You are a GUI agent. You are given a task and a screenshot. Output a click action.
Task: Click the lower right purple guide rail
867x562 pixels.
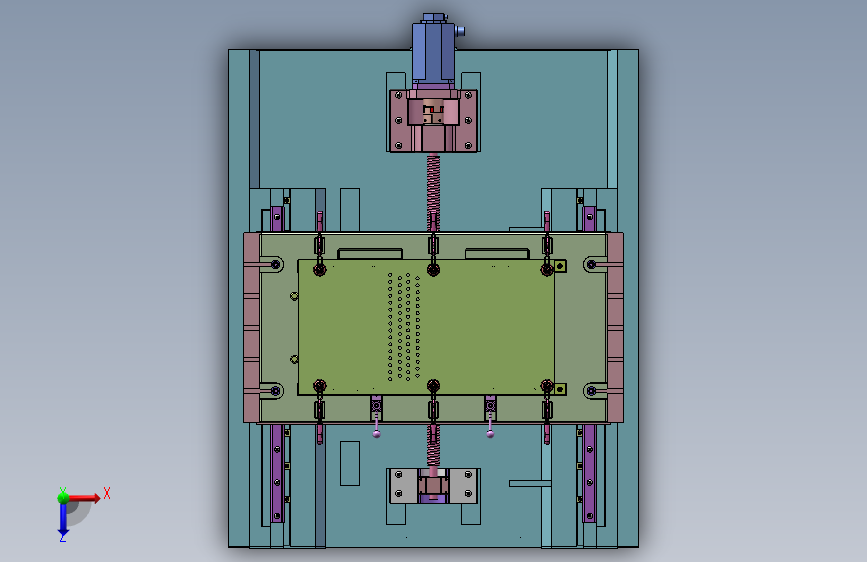pyautogui.click(x=589, y=473)
